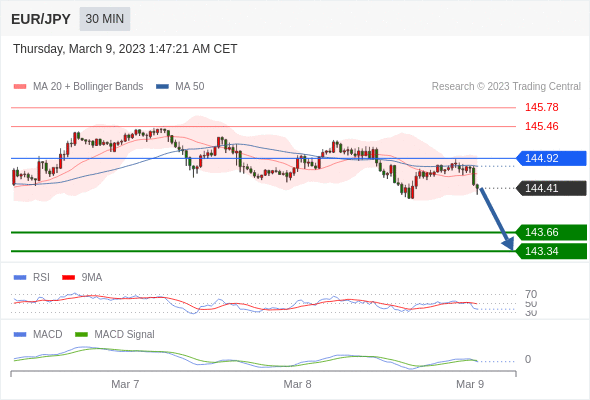Click the green MACD Signal legend swatch
Screen dimensions: 590x400
pyautogui.click(x=81, y=335)
